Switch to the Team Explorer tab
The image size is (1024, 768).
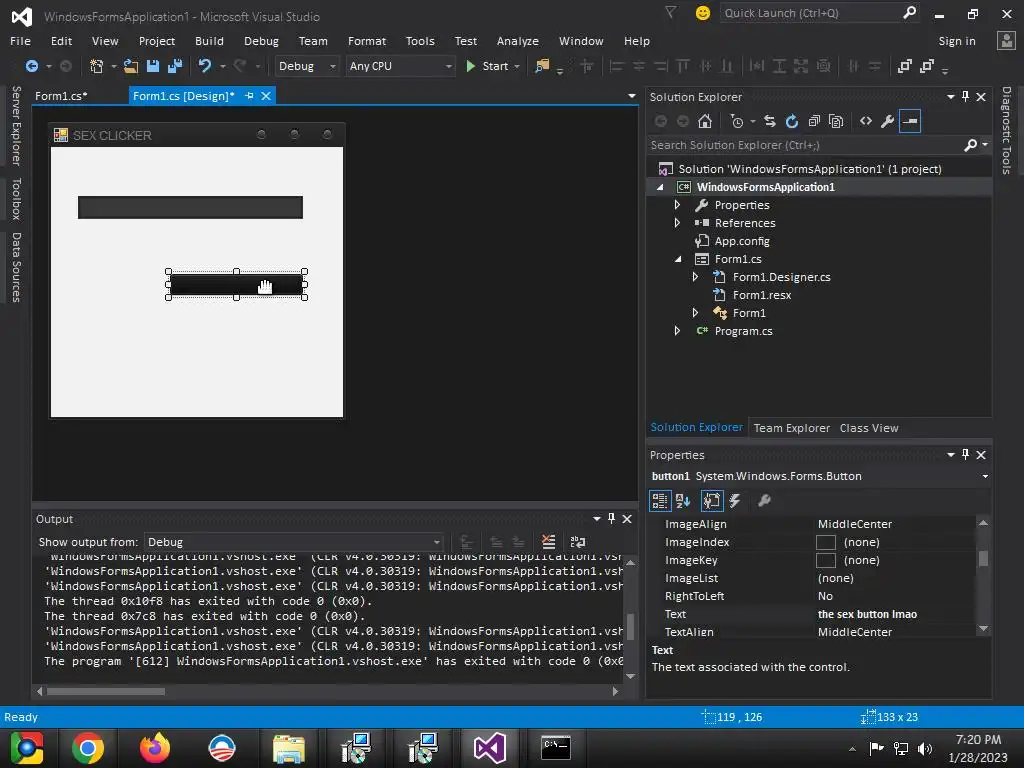[792, 428]
